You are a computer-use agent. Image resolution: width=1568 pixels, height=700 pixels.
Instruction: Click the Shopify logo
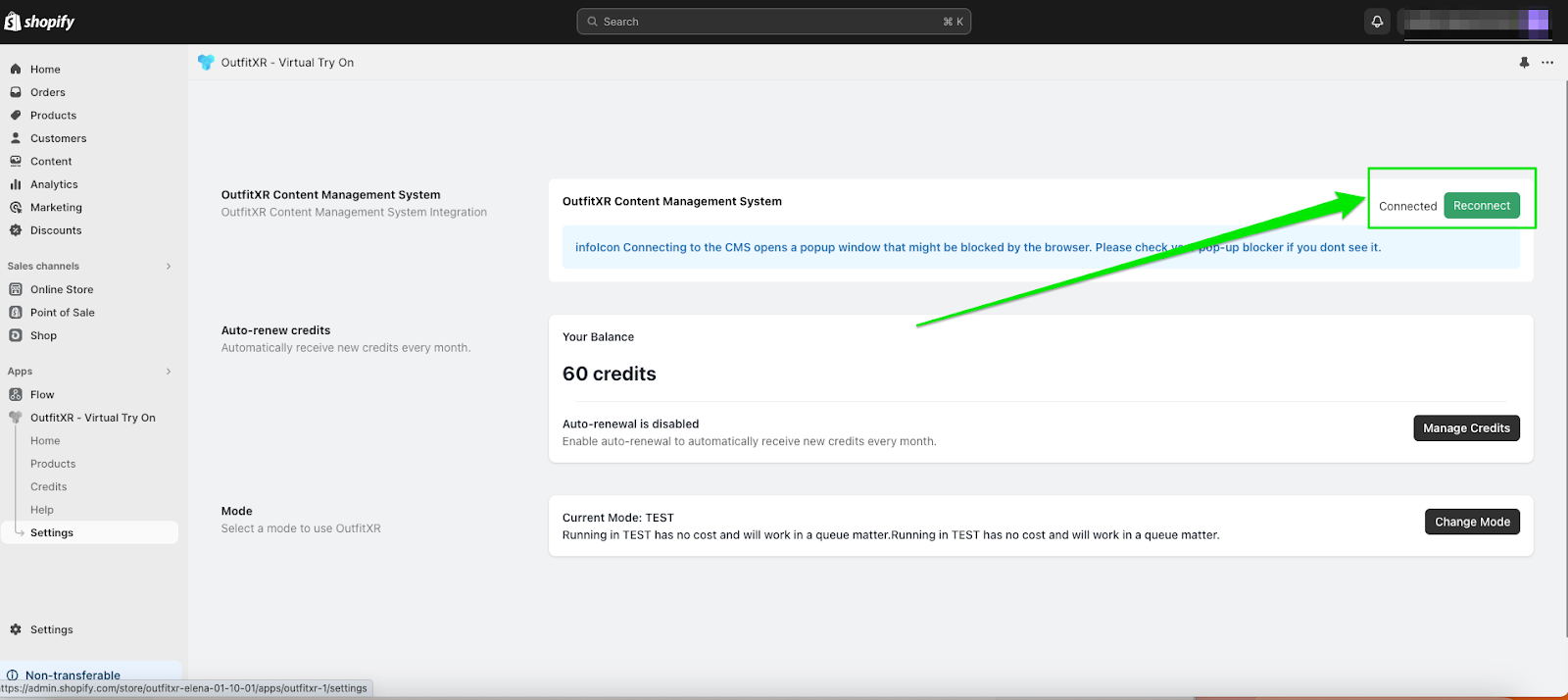39,22
